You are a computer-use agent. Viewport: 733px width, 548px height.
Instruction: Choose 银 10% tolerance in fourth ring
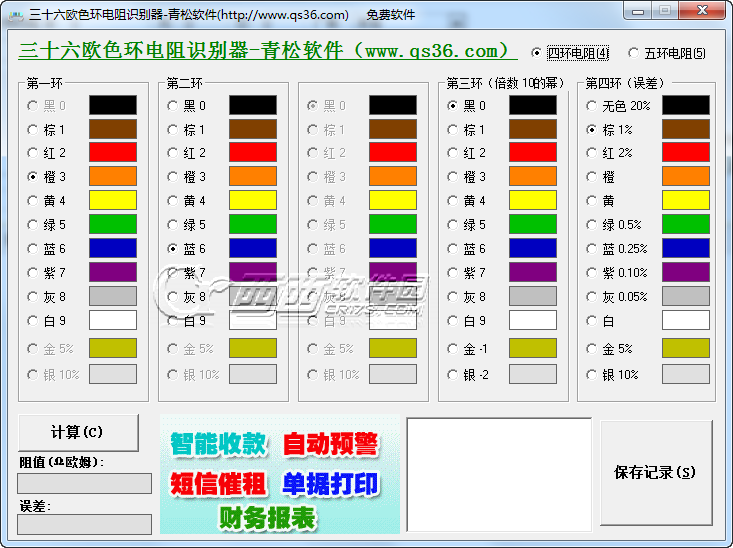593,374
